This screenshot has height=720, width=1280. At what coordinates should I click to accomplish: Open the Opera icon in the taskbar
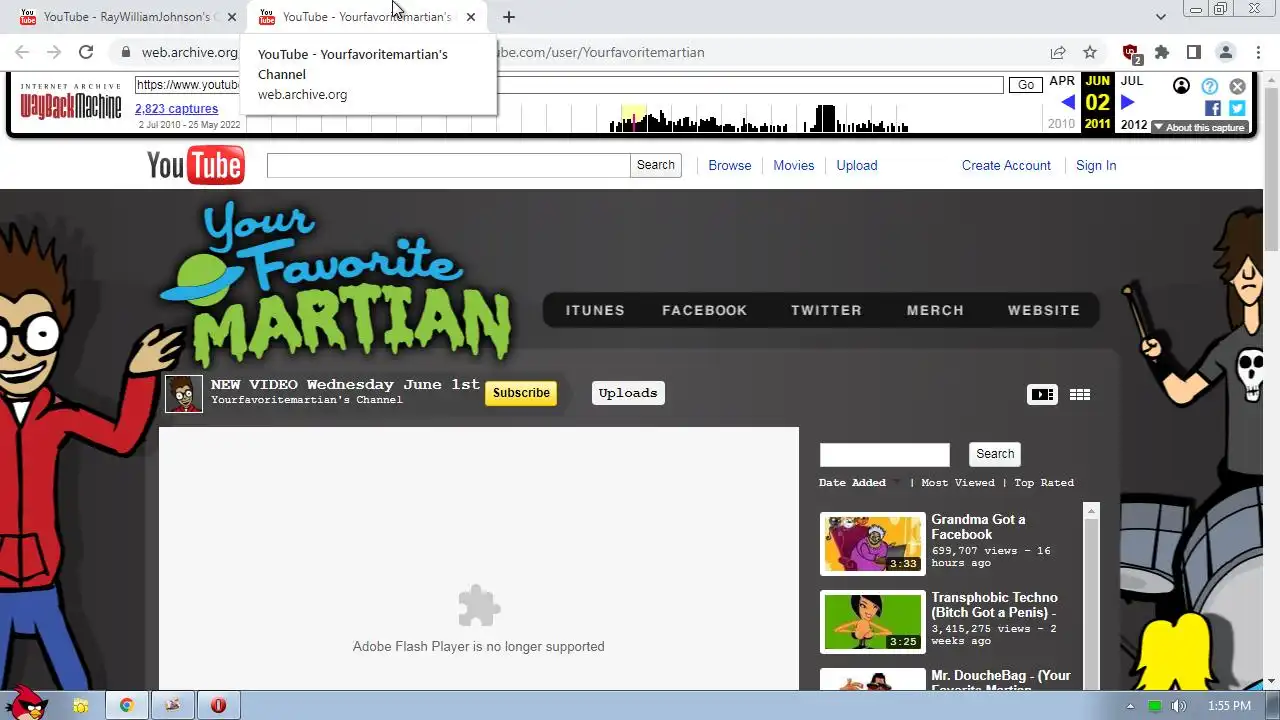(219, 706)
